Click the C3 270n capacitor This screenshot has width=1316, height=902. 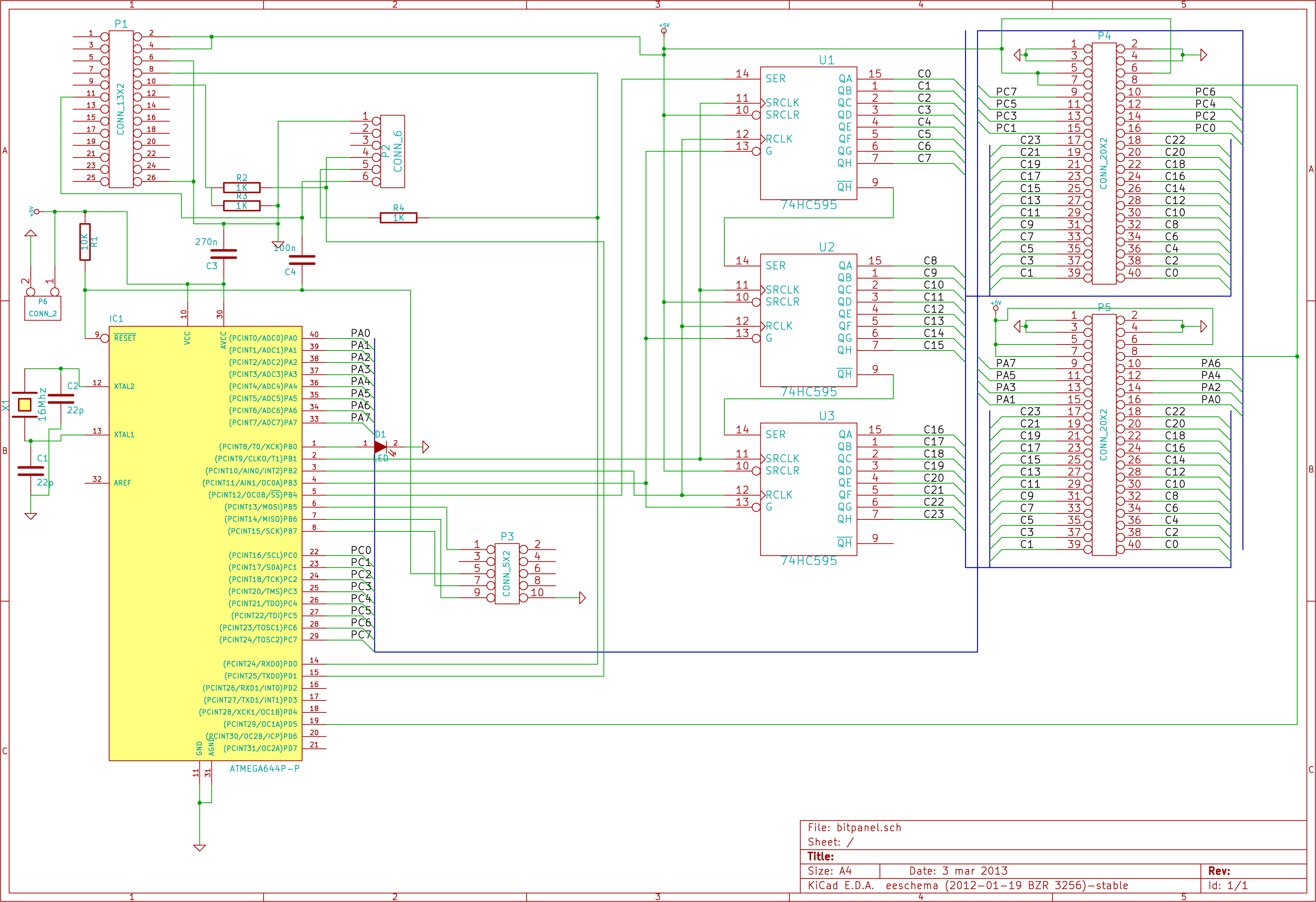(224, 254)
